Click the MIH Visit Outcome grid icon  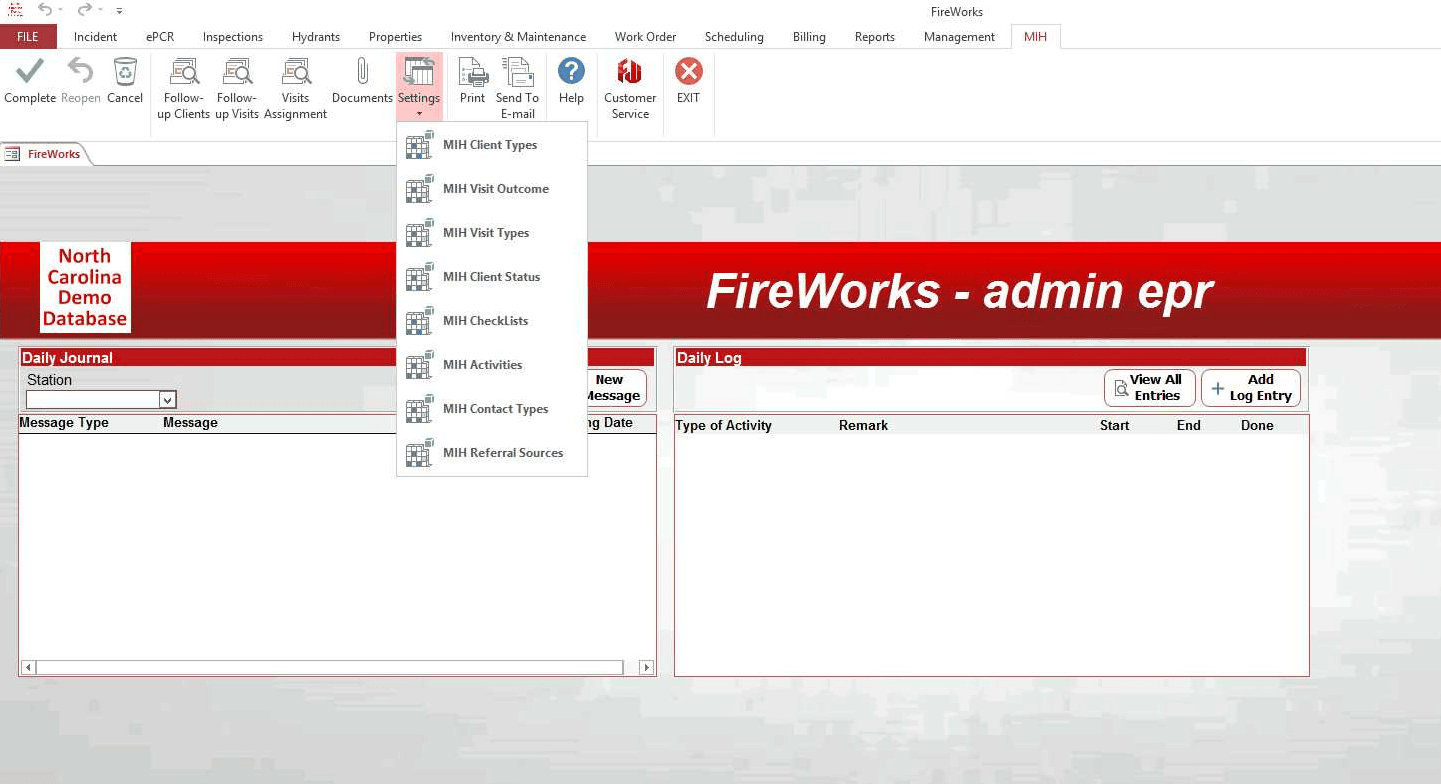(x=420, y=189)
